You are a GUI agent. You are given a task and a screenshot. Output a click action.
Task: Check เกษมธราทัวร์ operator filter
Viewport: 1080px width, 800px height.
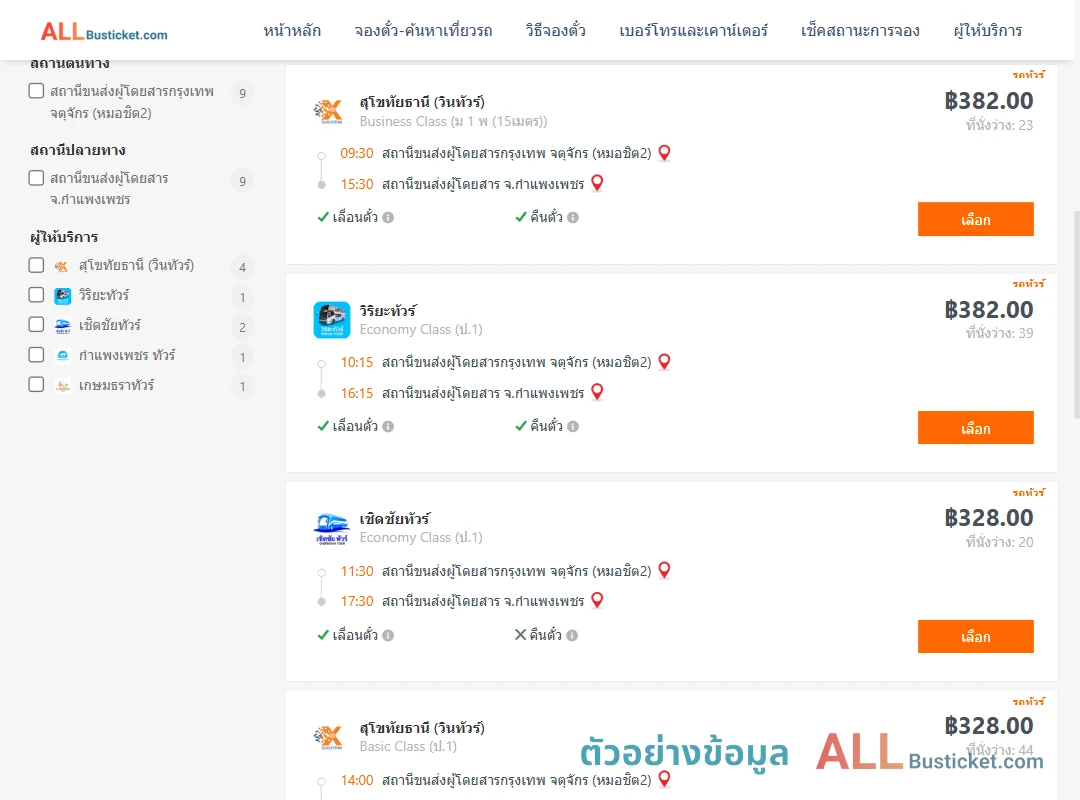(37, 384)
